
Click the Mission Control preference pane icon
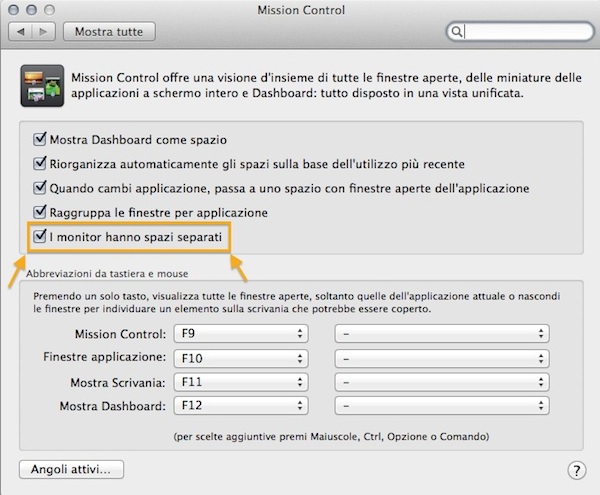pyautogui.click(x=42, y=86)
